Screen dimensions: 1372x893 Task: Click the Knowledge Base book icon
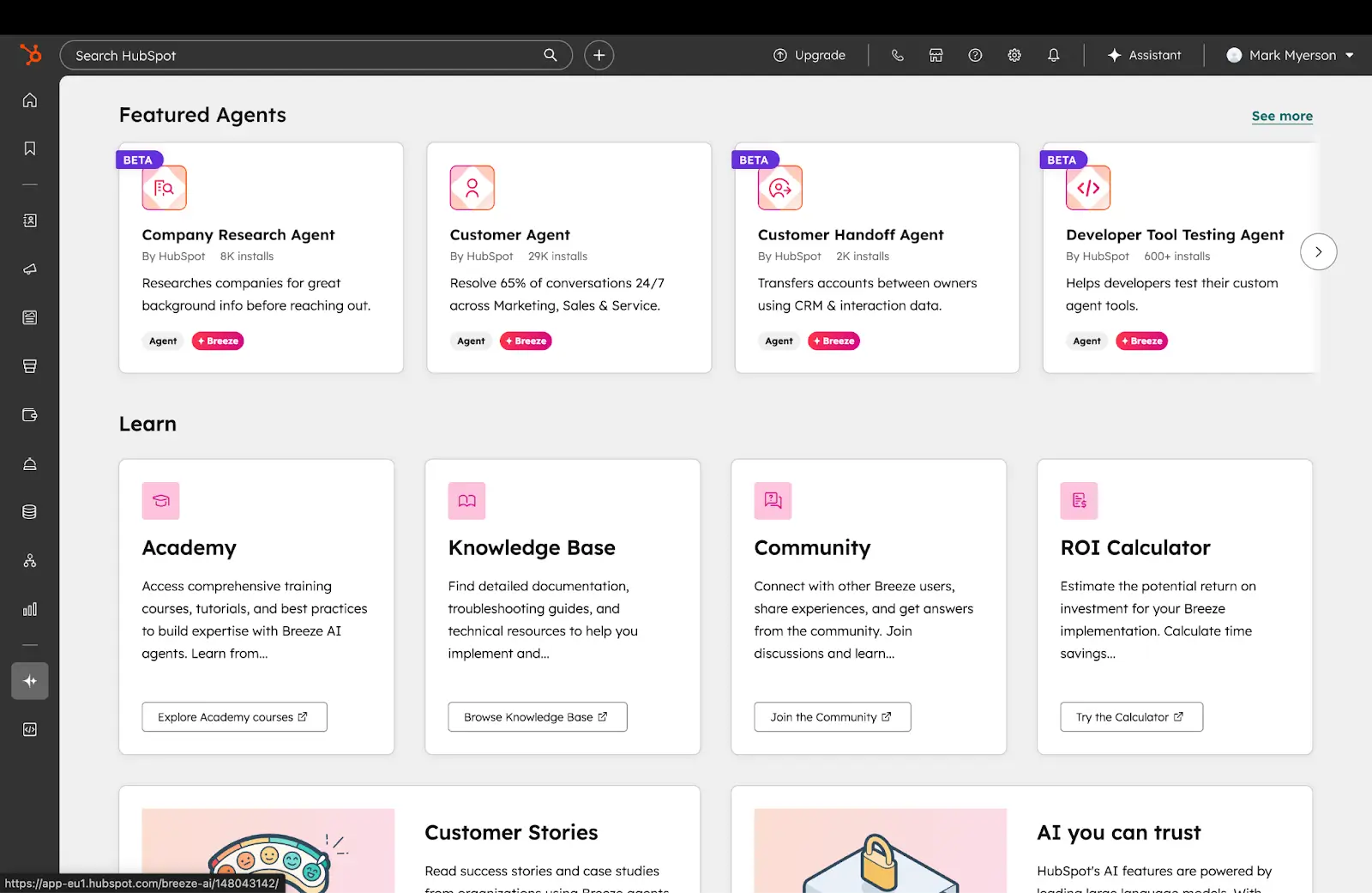pyautogui.click(x=467, y=501)
